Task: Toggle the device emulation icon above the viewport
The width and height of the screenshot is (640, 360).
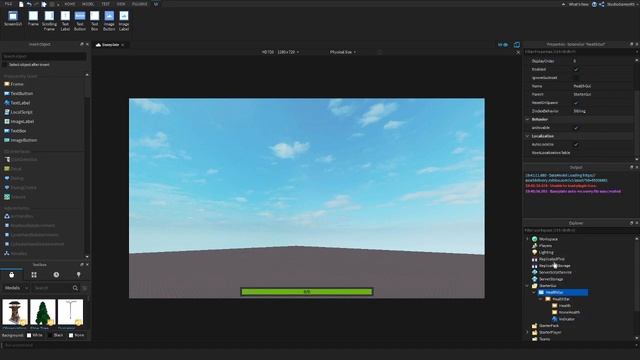Action: pos(517,45)
